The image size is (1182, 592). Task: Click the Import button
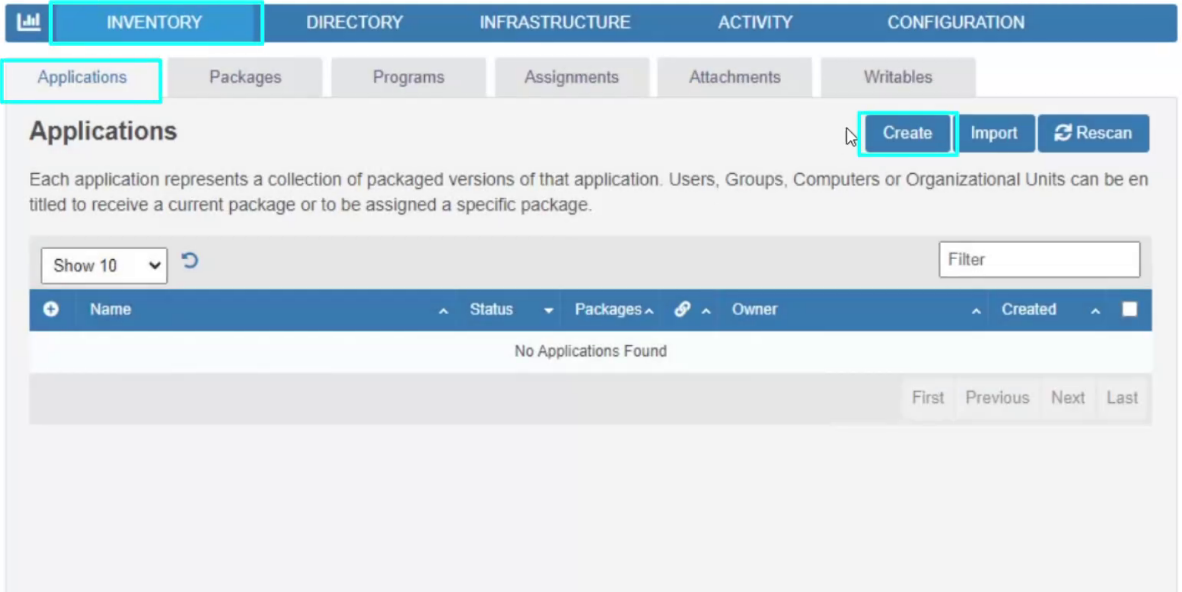pyautogui.click(x=995, y=132)
